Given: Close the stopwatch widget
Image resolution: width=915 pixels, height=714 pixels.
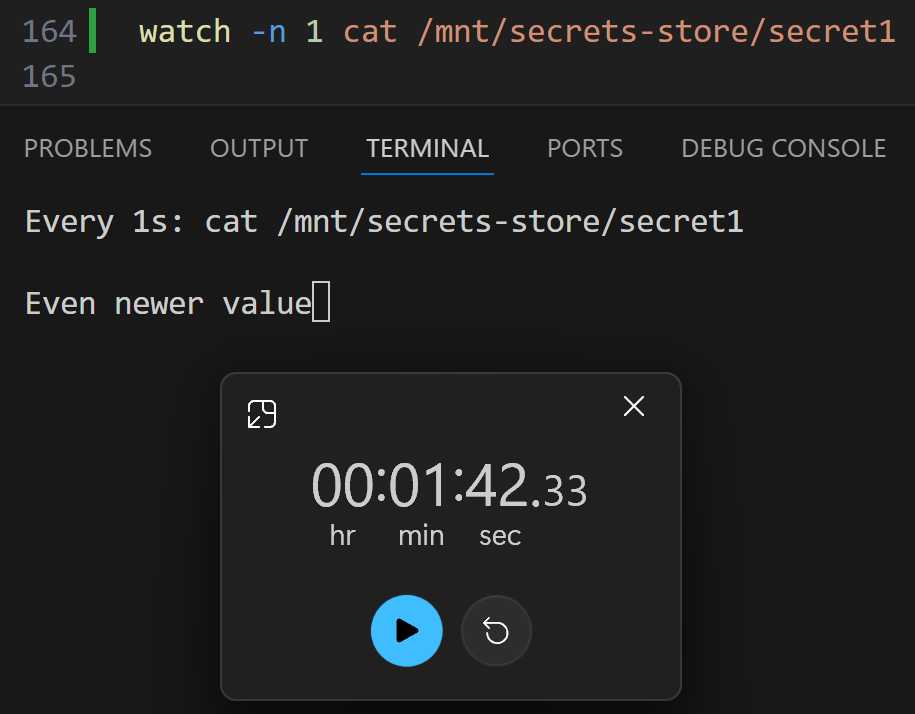Looking at the screenshot, I should (634, 406).
